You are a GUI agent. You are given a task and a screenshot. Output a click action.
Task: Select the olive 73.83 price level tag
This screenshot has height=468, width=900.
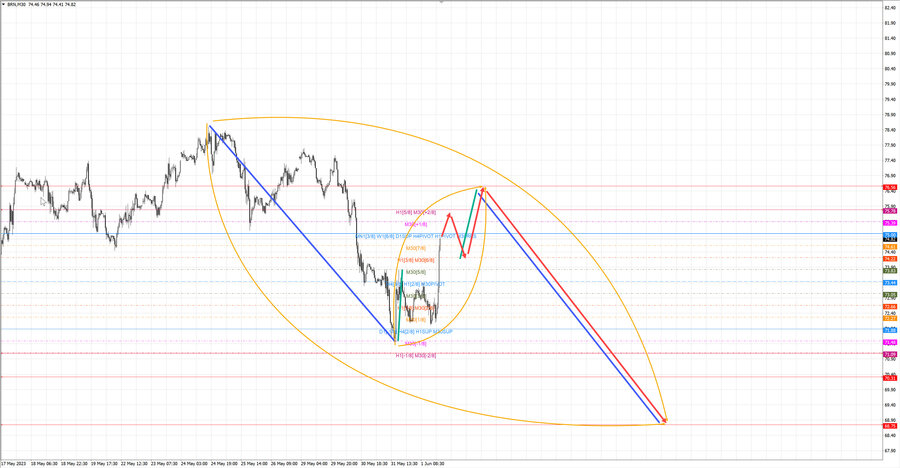[890, 270]
